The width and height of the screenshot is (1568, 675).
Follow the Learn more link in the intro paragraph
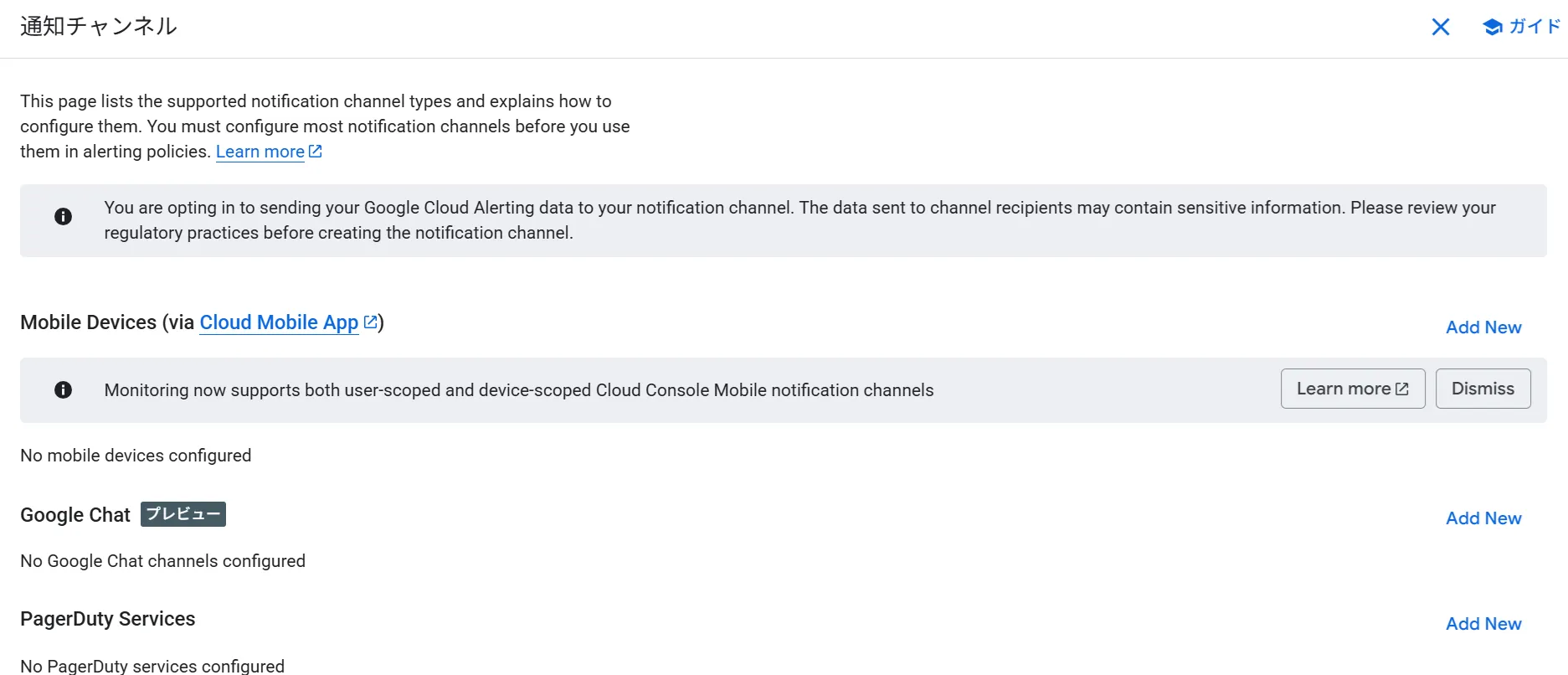coord(260,152)
